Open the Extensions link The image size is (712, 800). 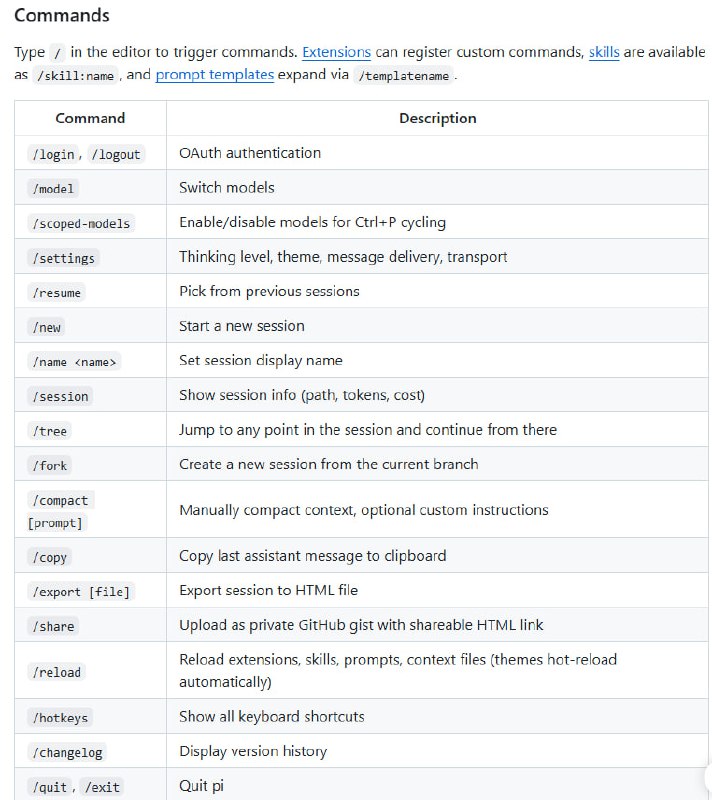point(336,52)
